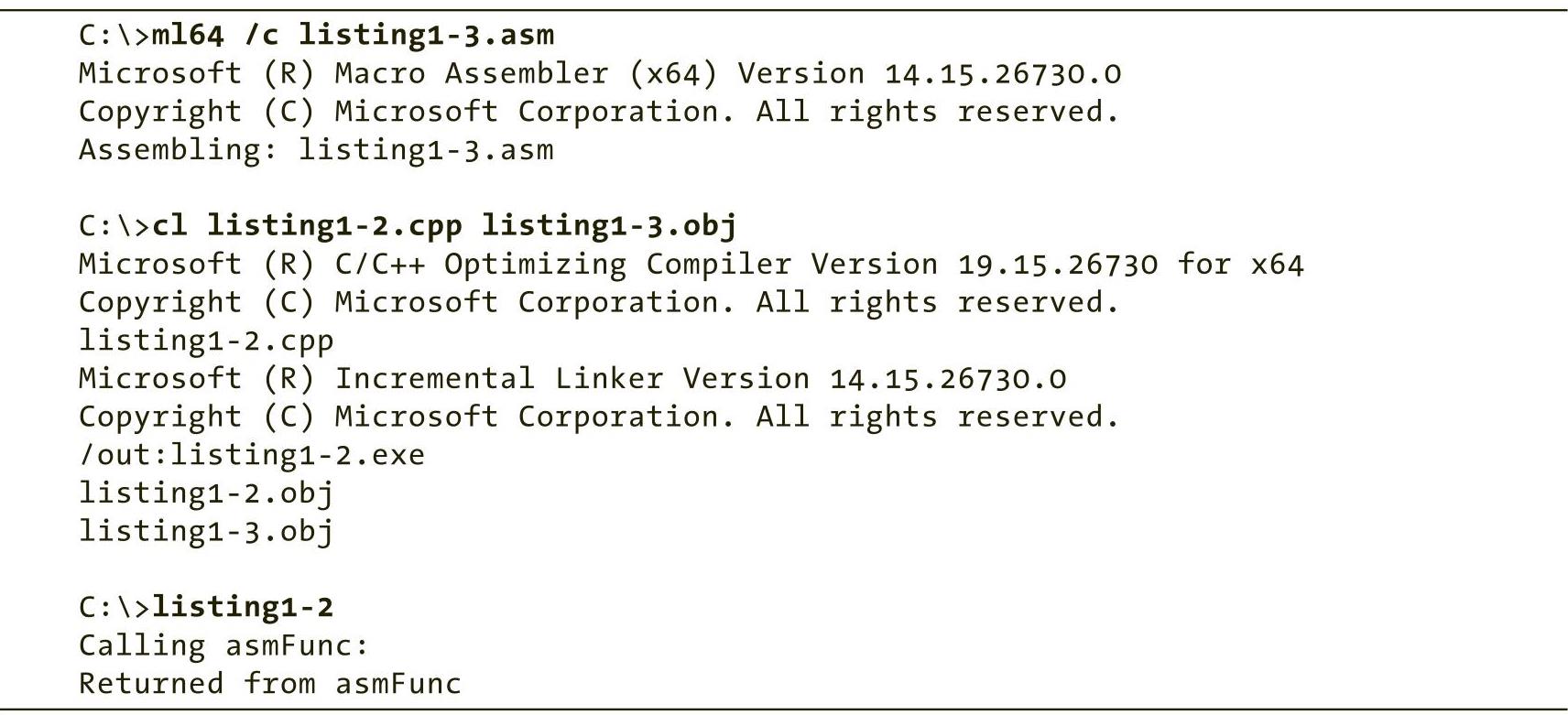Image resolution: width=1568 pixels, height=715 pixels.
Task: Select the Assembling: listing1-3.asm output line
Action: pos(316,149)
